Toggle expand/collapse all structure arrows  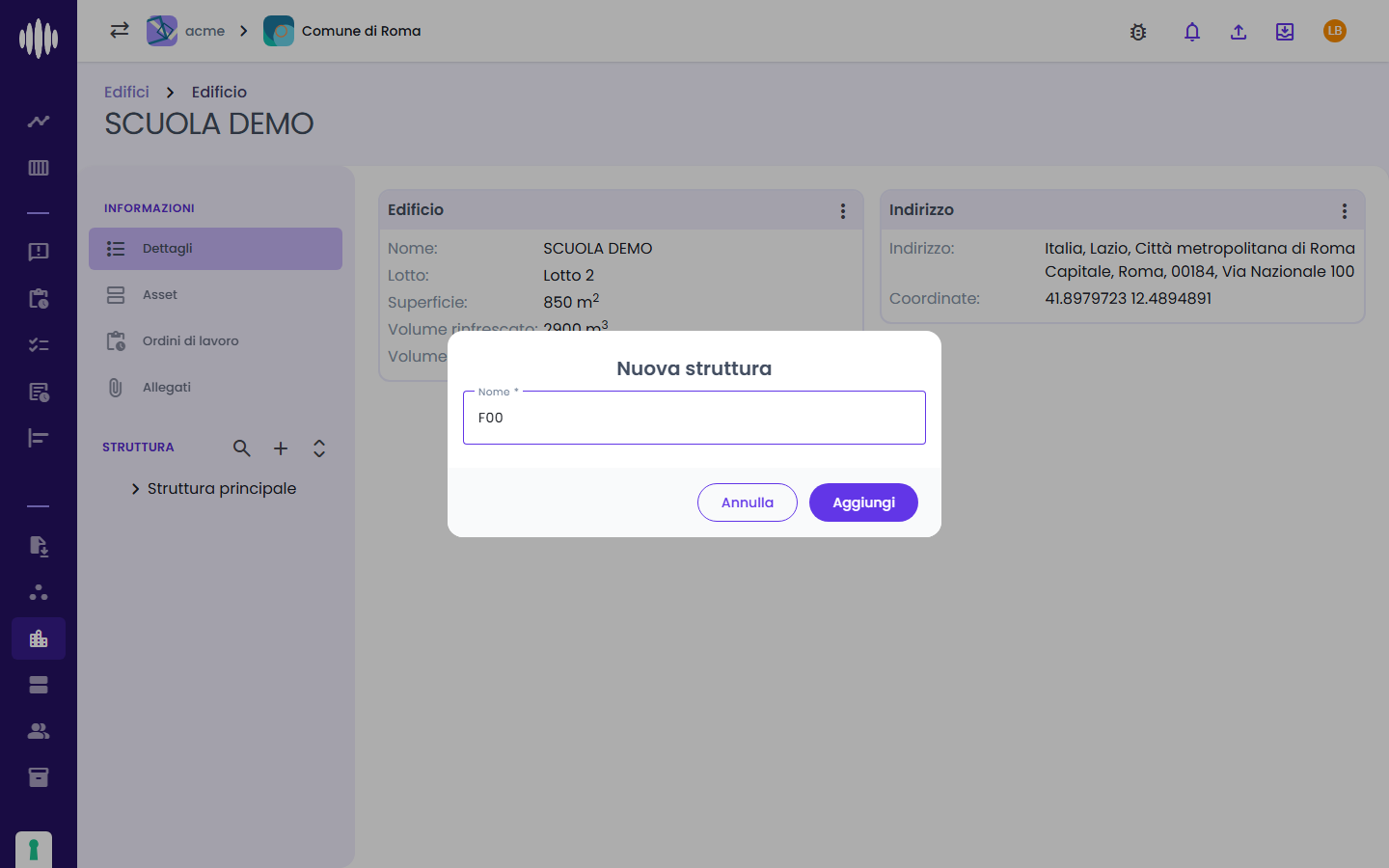(x=319, y=448)
